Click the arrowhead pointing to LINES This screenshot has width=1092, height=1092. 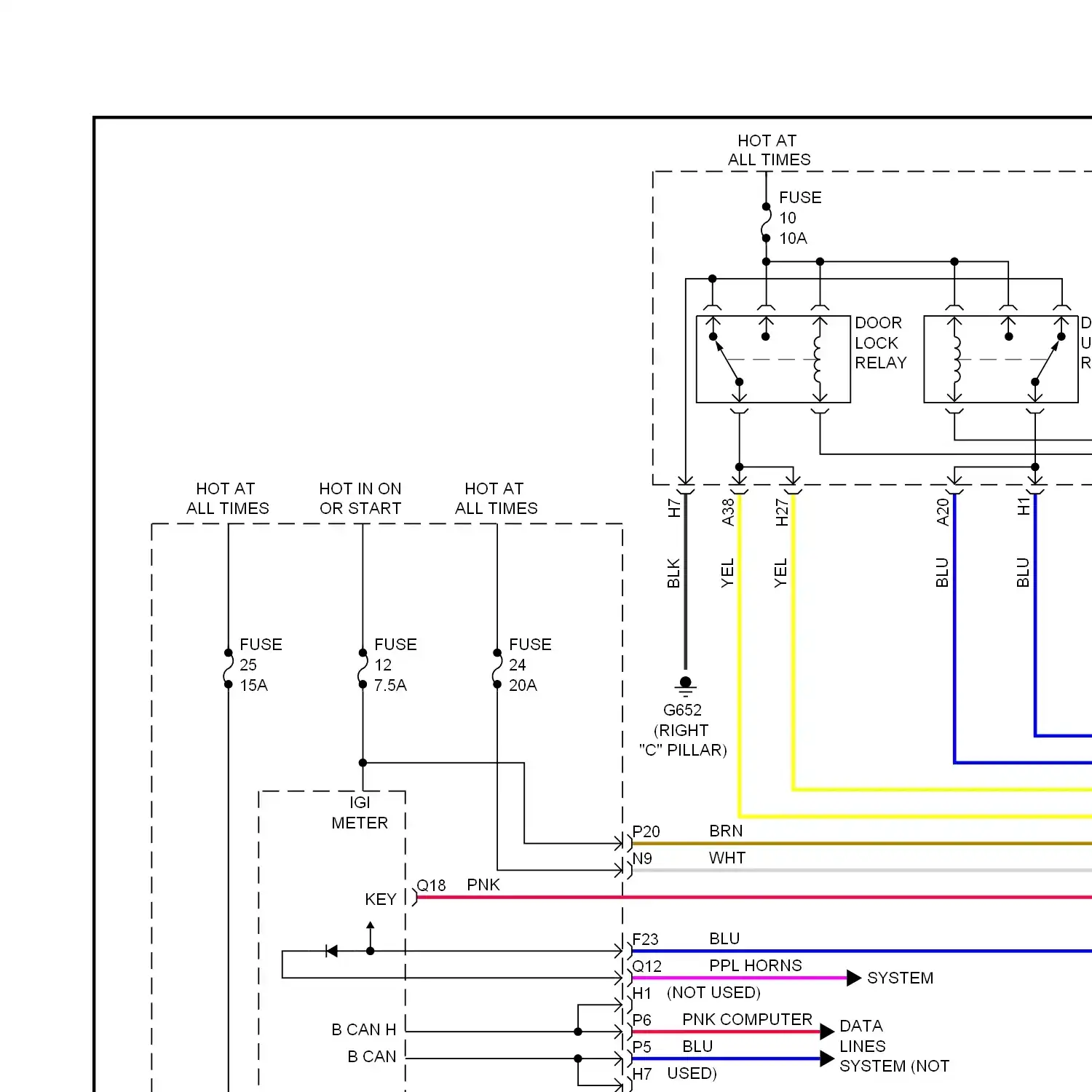[827, 1059]
